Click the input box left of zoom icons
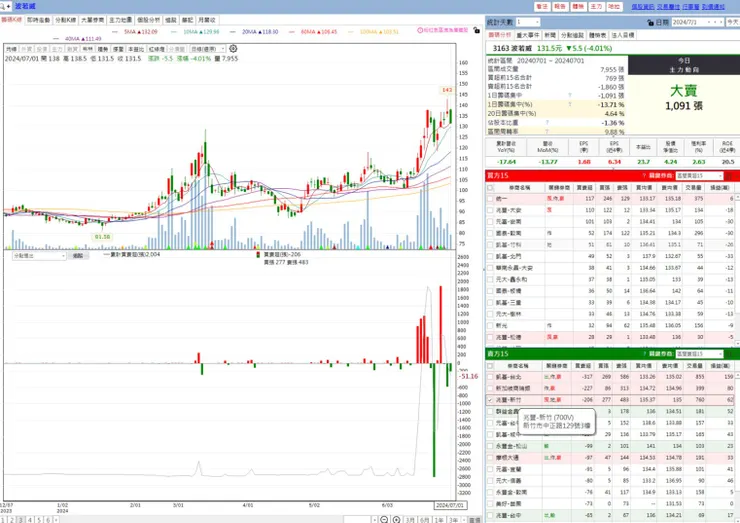This screenshot has height=523, width=740. point(357,520)
